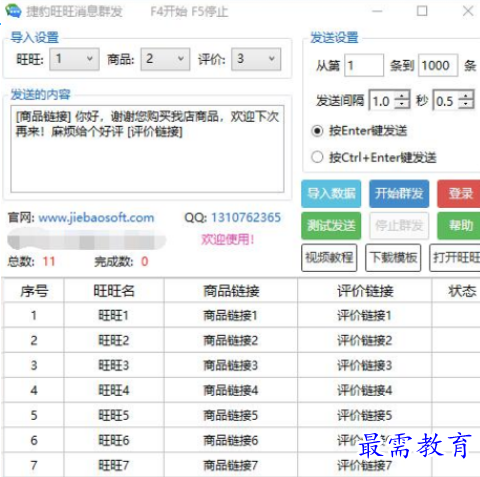Image resolution: width=480 pixels, height=477 pixels.
Task: Click the 条到 end number field showing 1000
Action: (x=438, y=65)
